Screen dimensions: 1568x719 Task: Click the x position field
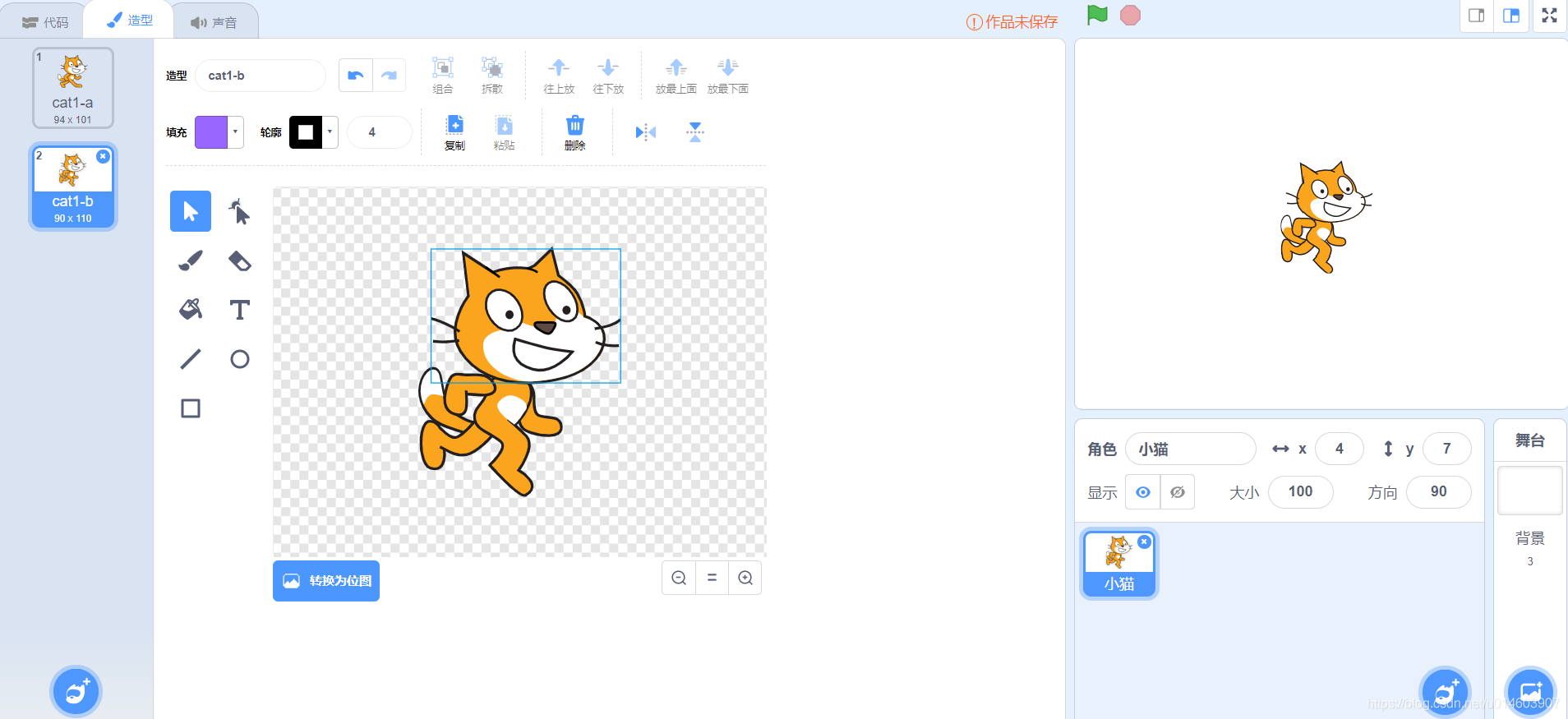[1340, 449]
